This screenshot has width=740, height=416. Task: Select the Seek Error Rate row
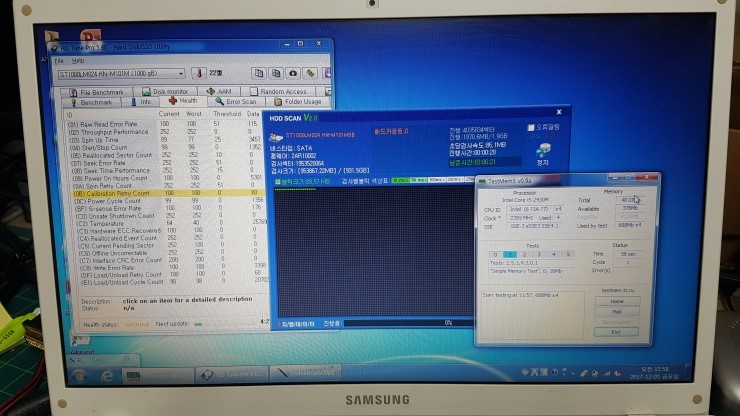[166, 163]
